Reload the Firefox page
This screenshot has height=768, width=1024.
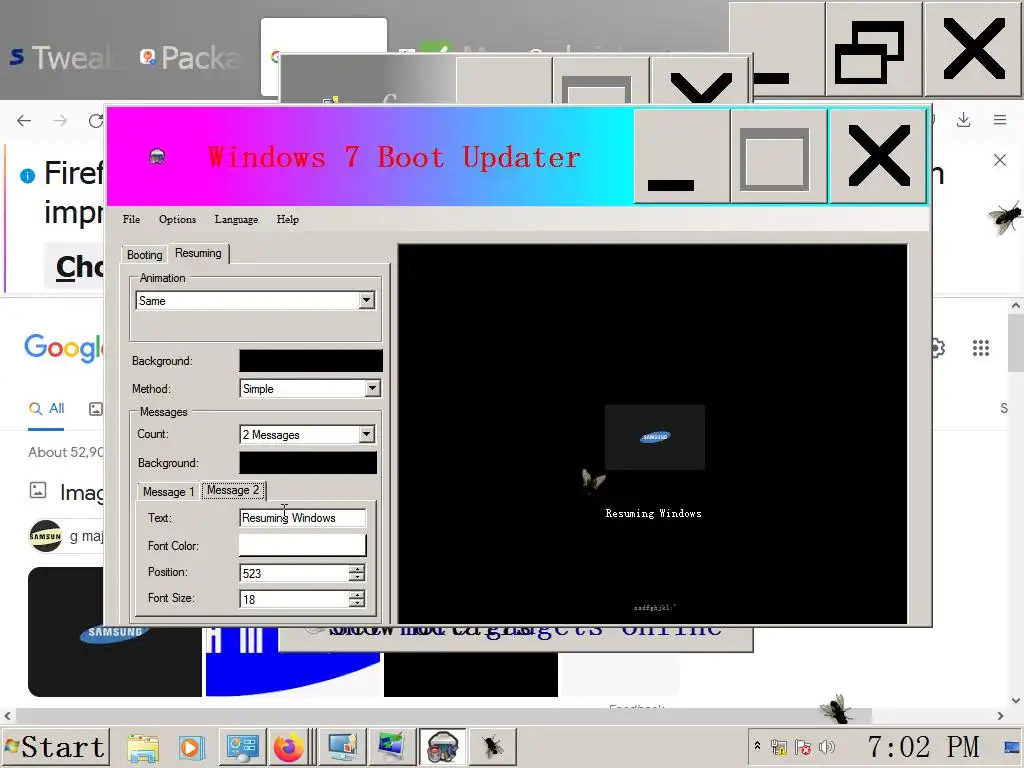(96, 121)
